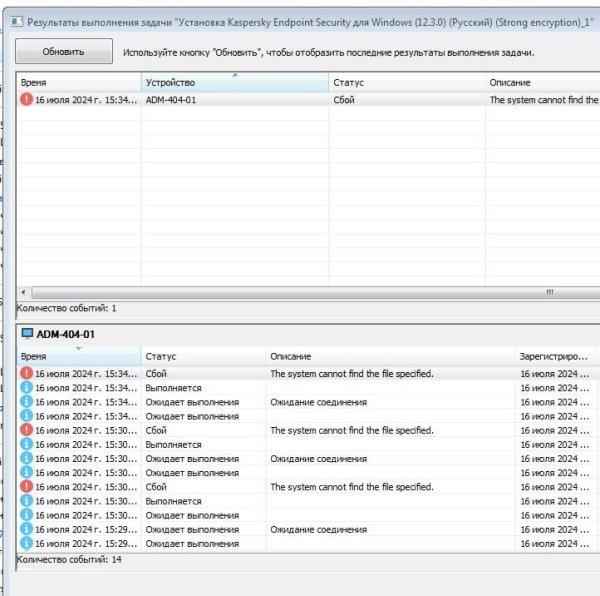Click the Зарегистриро... column header
The image size is (600, 596).
pos(556,356)
